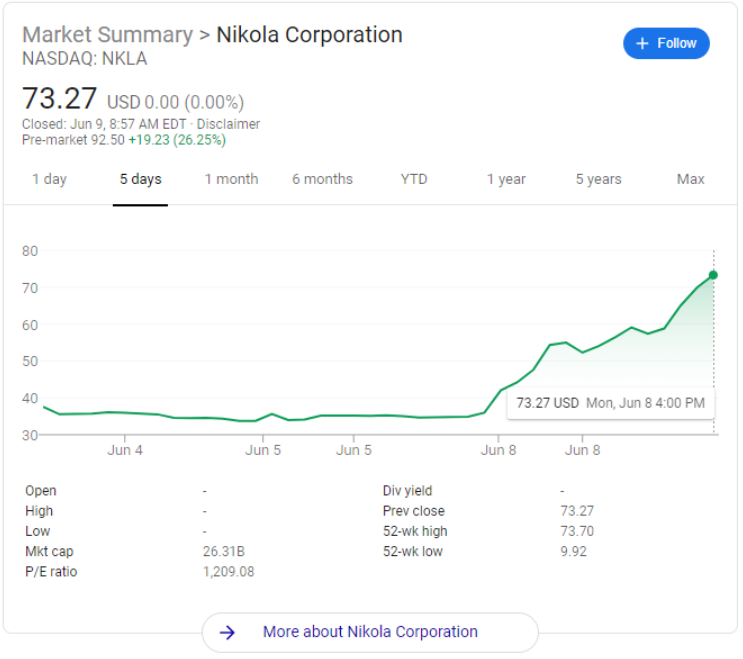Image resolution: width=743 pixels, height=659 pixels.
Task: Open Market Summary breadcrumb link
Action: [108, 35]
